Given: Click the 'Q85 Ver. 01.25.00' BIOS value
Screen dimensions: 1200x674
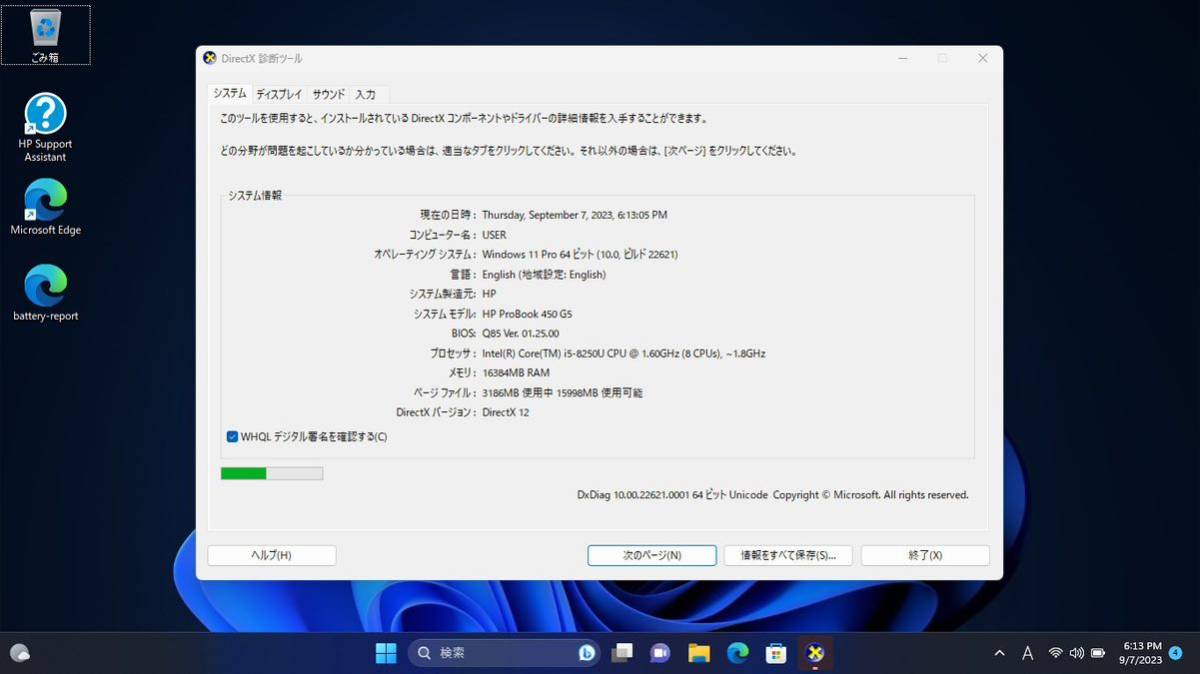Looking at the screenshot, I should [x=521, y=334].
